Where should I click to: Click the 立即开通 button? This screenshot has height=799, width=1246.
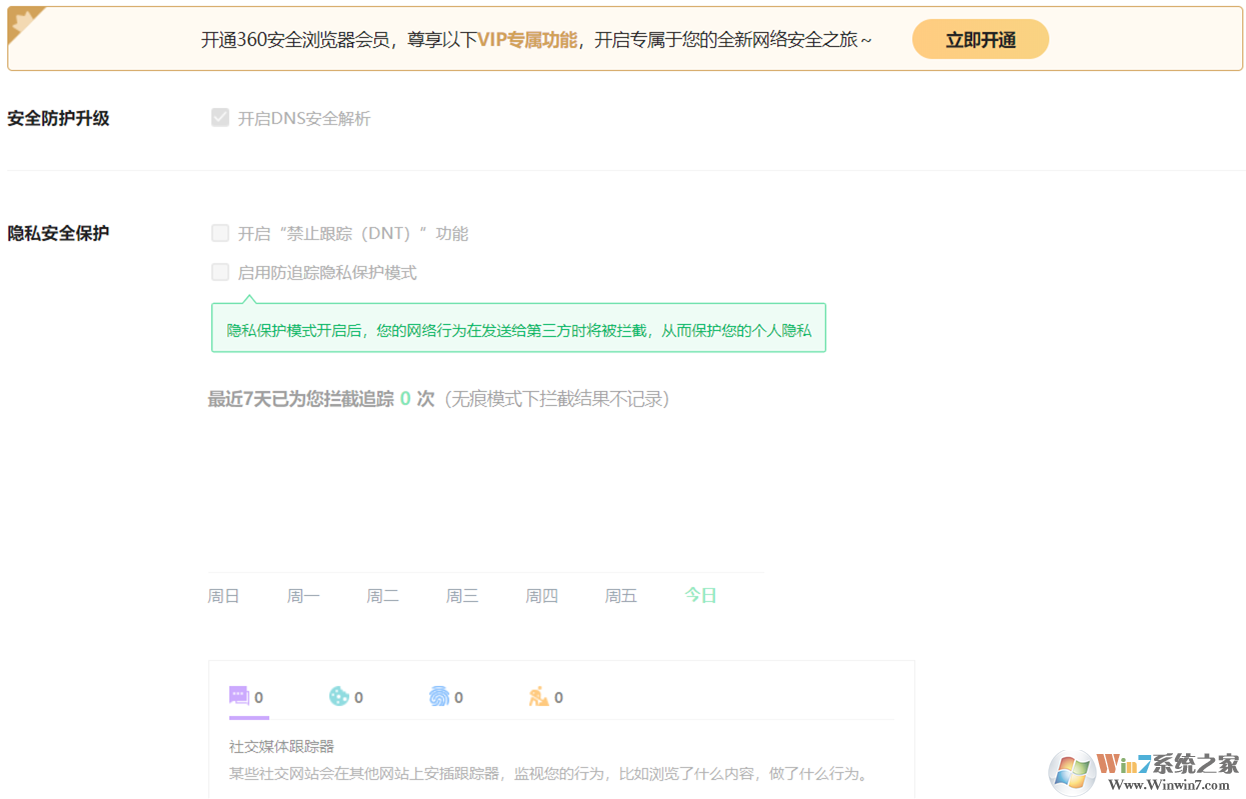(980, 38)
